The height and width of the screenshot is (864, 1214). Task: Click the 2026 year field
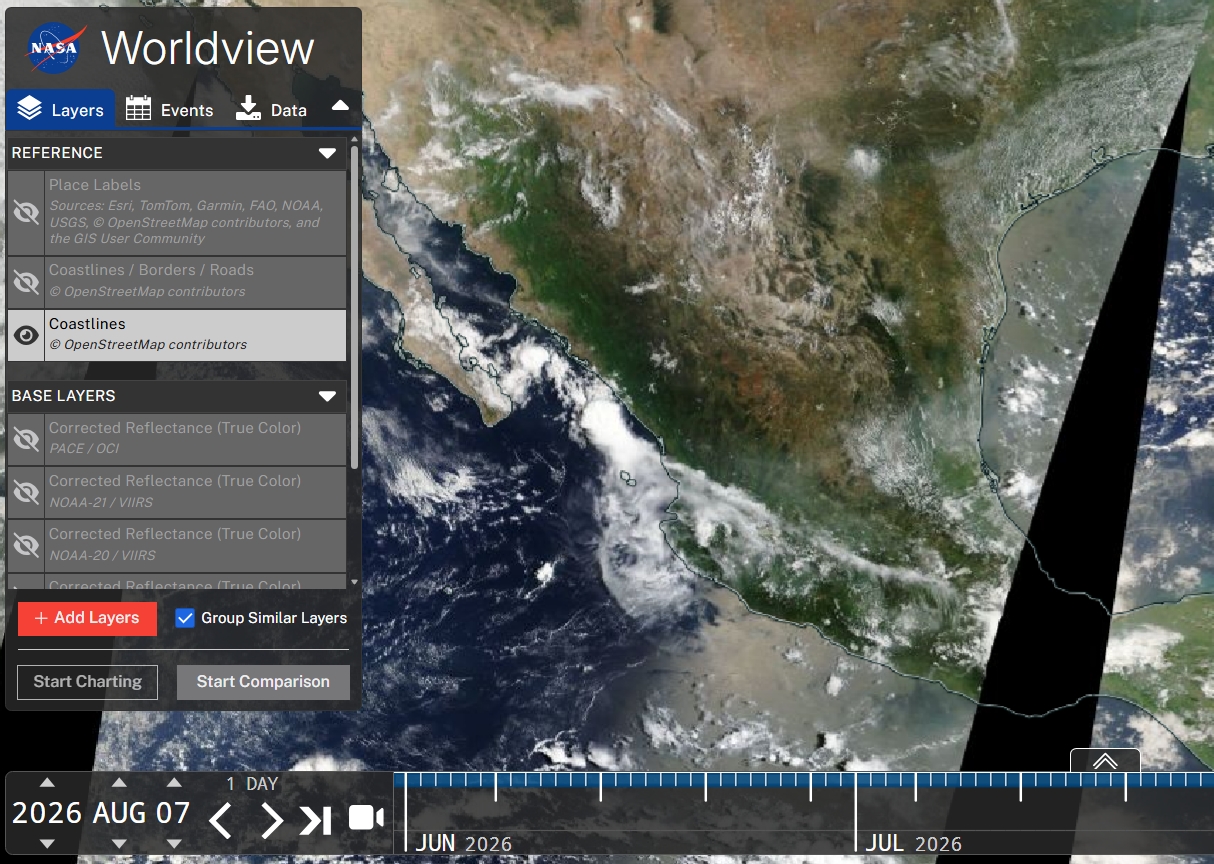pos(47,813)
